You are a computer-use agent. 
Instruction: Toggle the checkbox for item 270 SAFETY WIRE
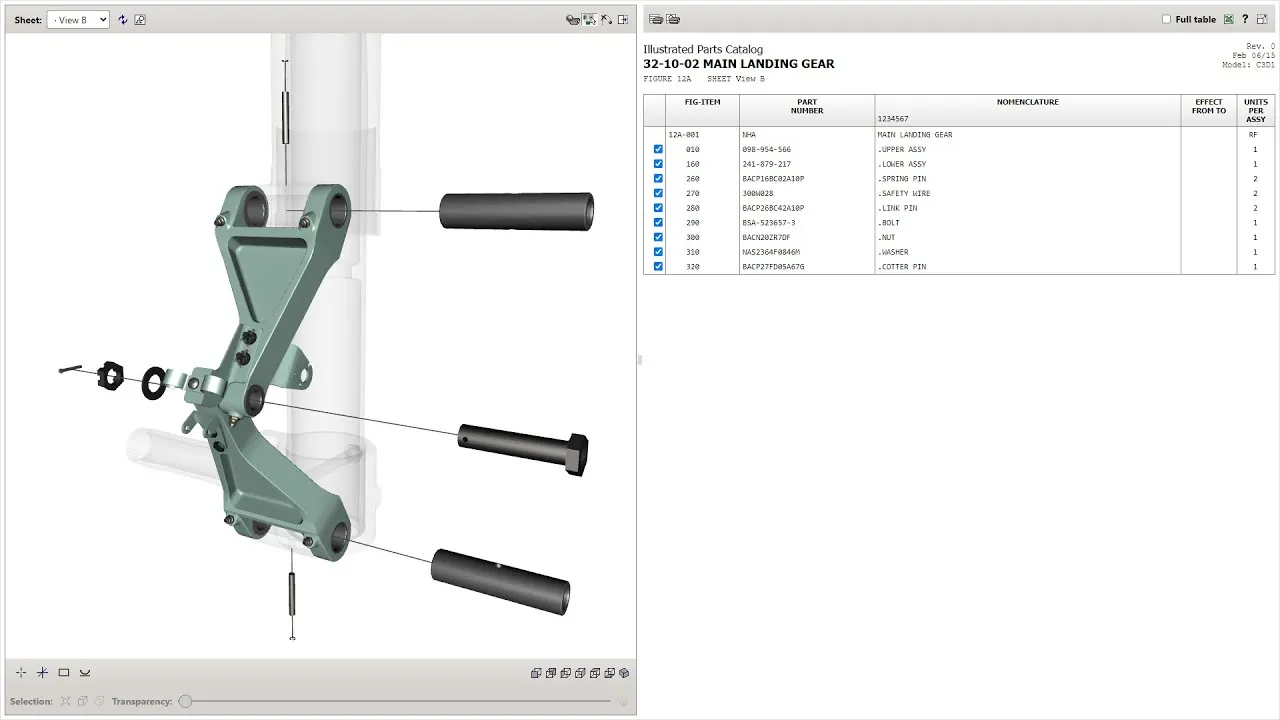(x=658, y=193)
